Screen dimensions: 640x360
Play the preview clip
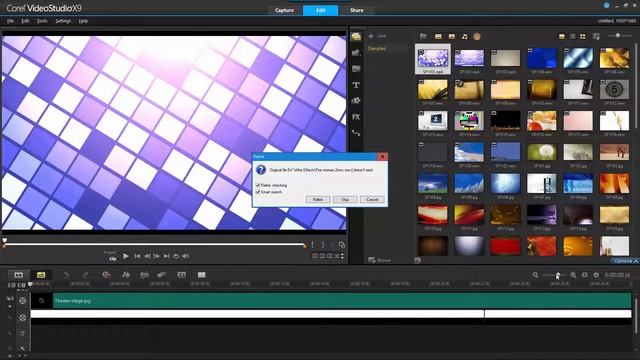tap(126, 256)
